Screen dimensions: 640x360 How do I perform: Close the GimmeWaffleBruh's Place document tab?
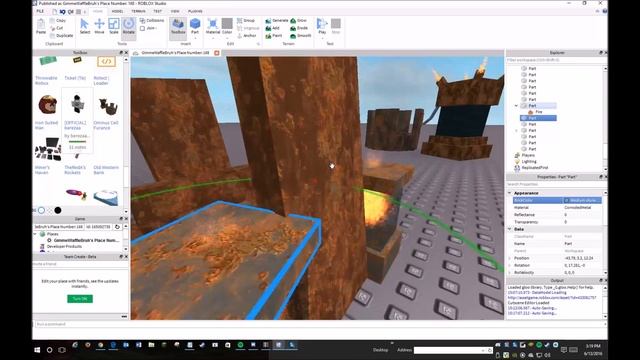217,53
